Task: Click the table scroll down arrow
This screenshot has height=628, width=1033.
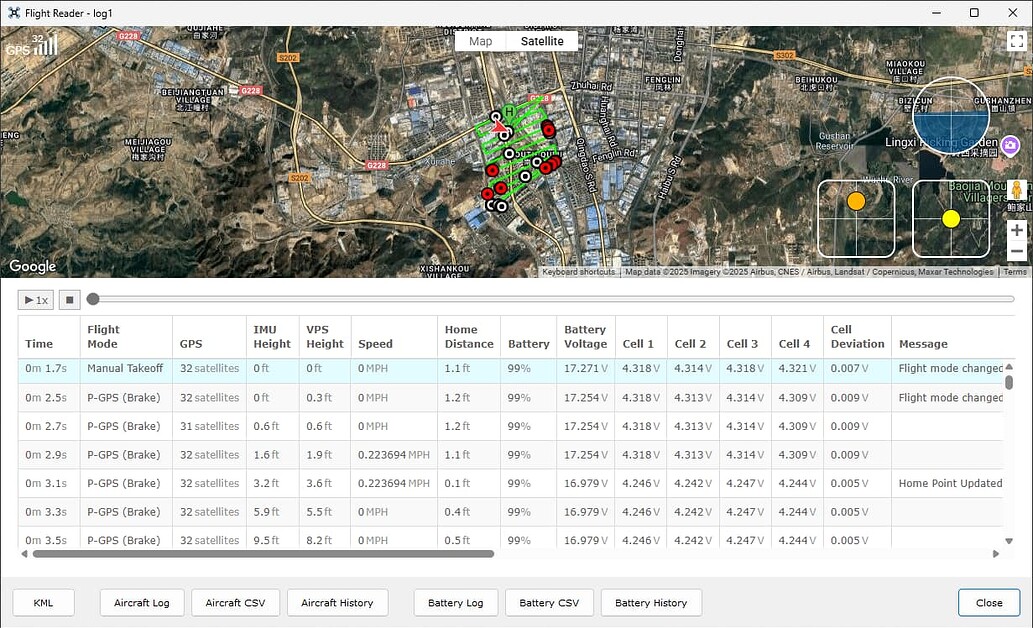Action: [1009, 541]
